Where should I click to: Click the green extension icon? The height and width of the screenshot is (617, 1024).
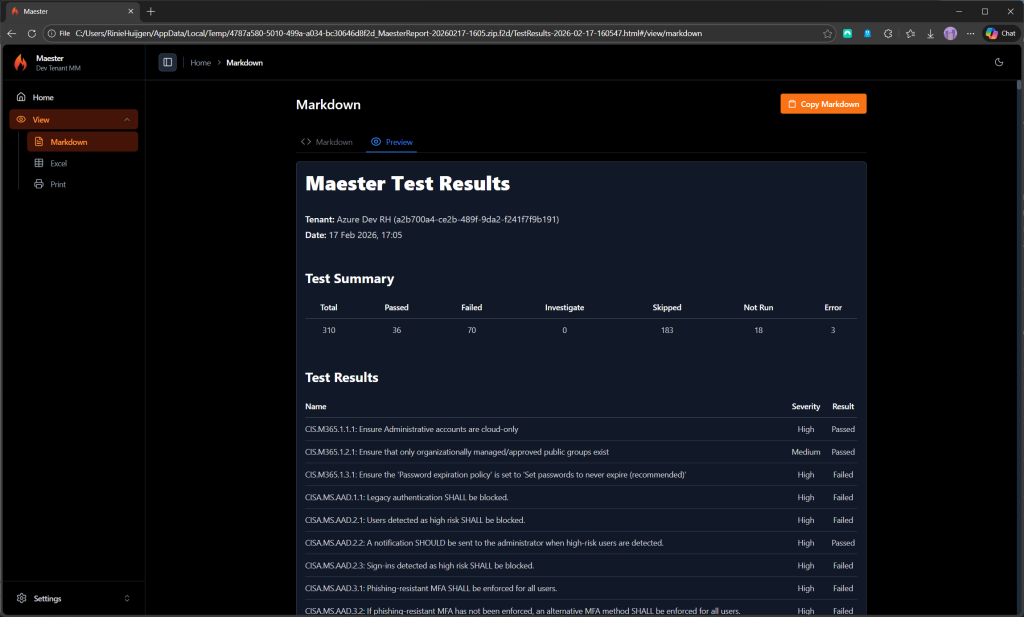pyautogui.click(x=847, y=33)
